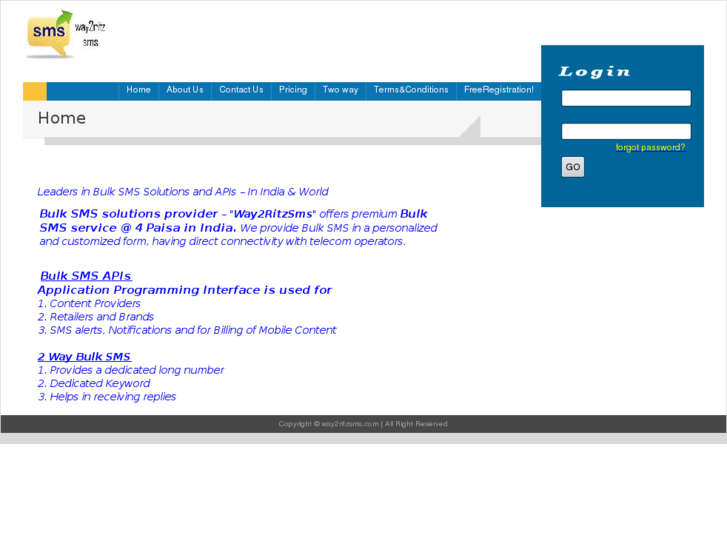
Task: Click the "Home" page heading text
Action: (62, 118)
